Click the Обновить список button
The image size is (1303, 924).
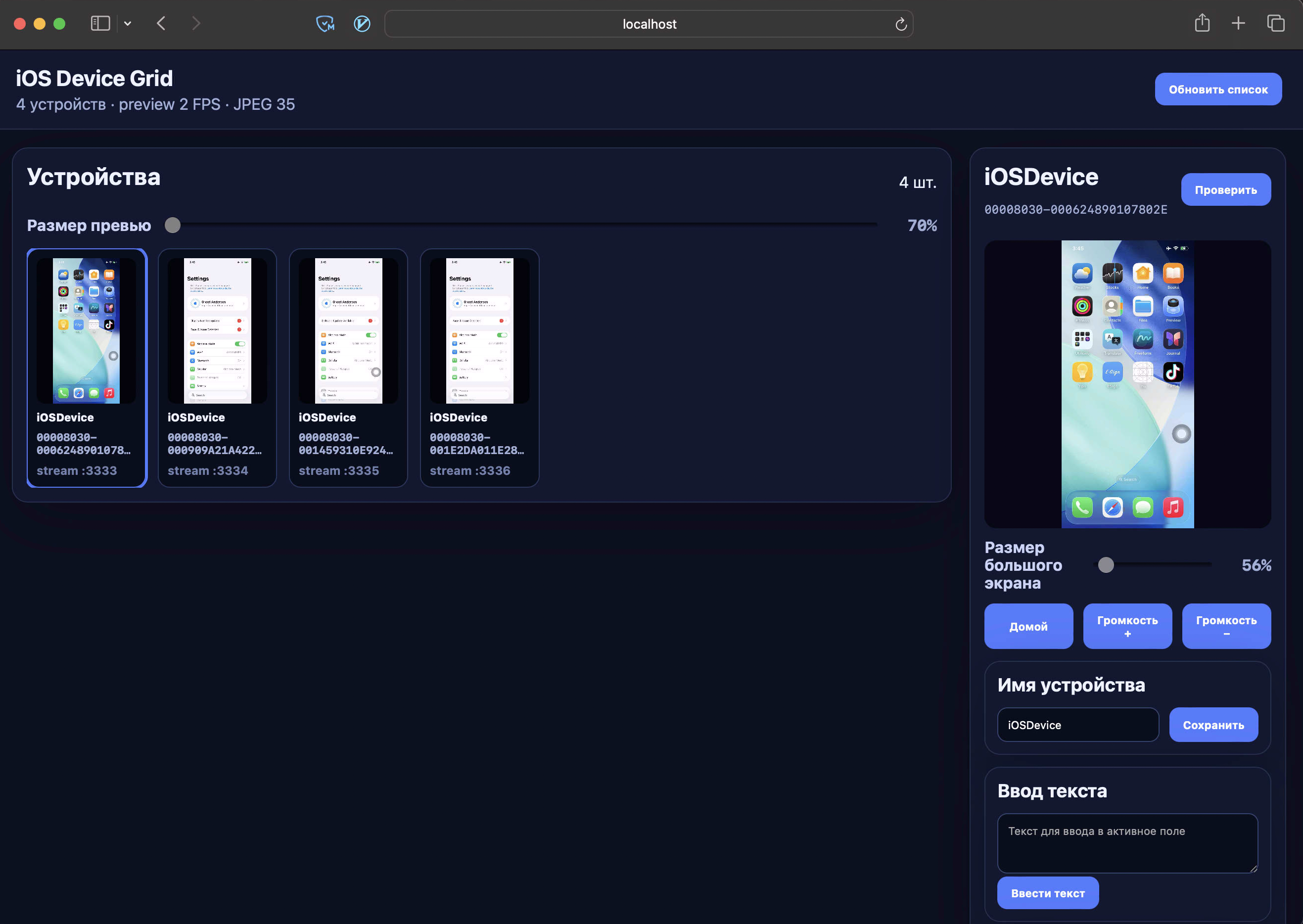(x=1217, y=90)
